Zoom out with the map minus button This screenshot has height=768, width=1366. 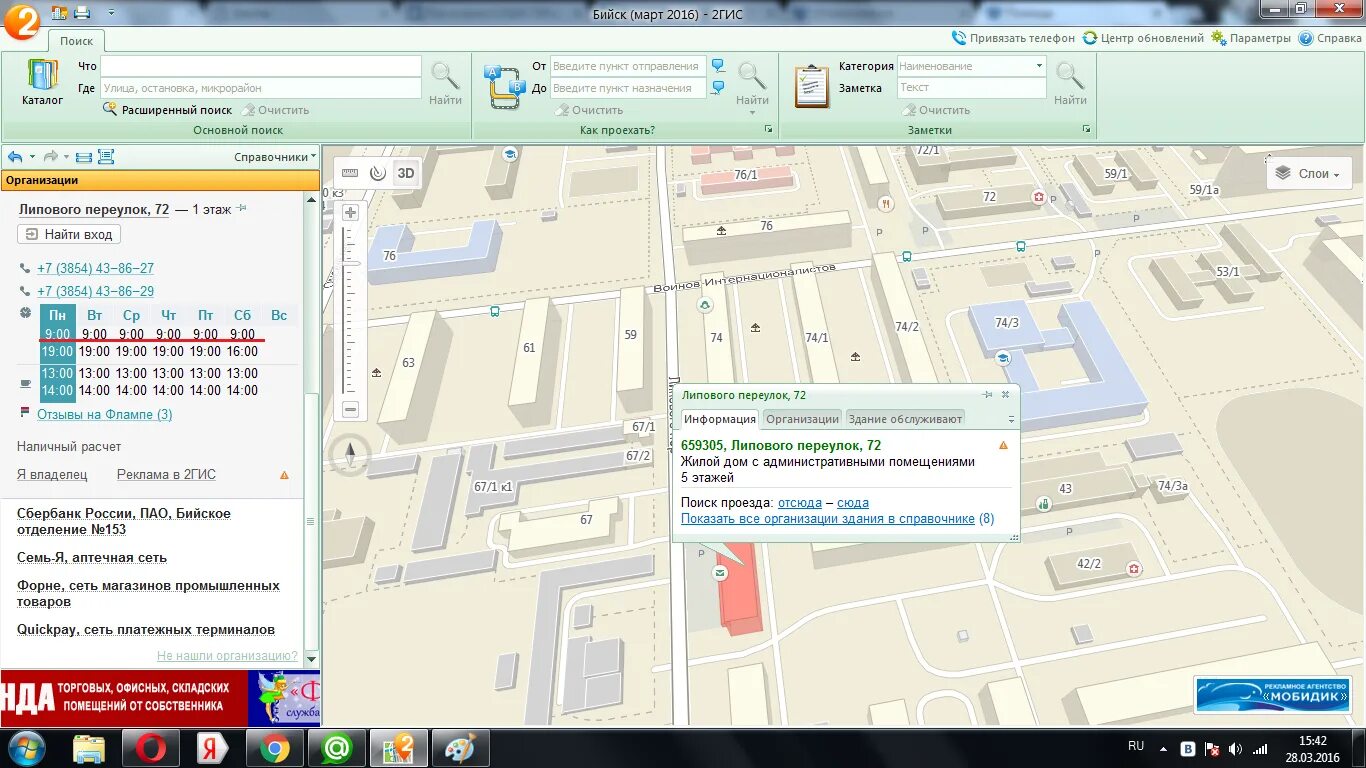click(350, 409)
